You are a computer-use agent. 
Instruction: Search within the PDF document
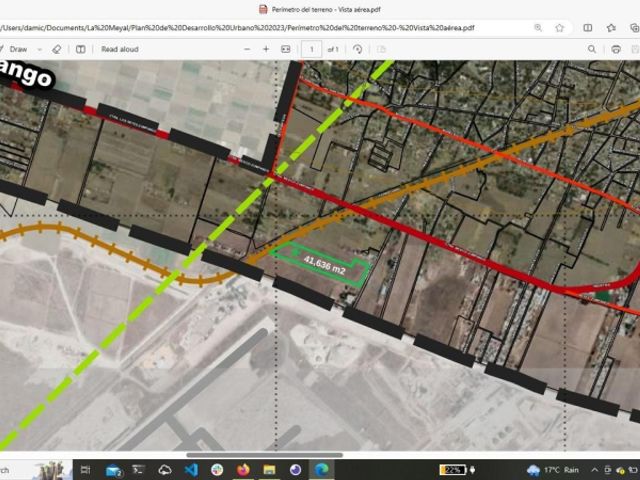[x=592, y=49]
